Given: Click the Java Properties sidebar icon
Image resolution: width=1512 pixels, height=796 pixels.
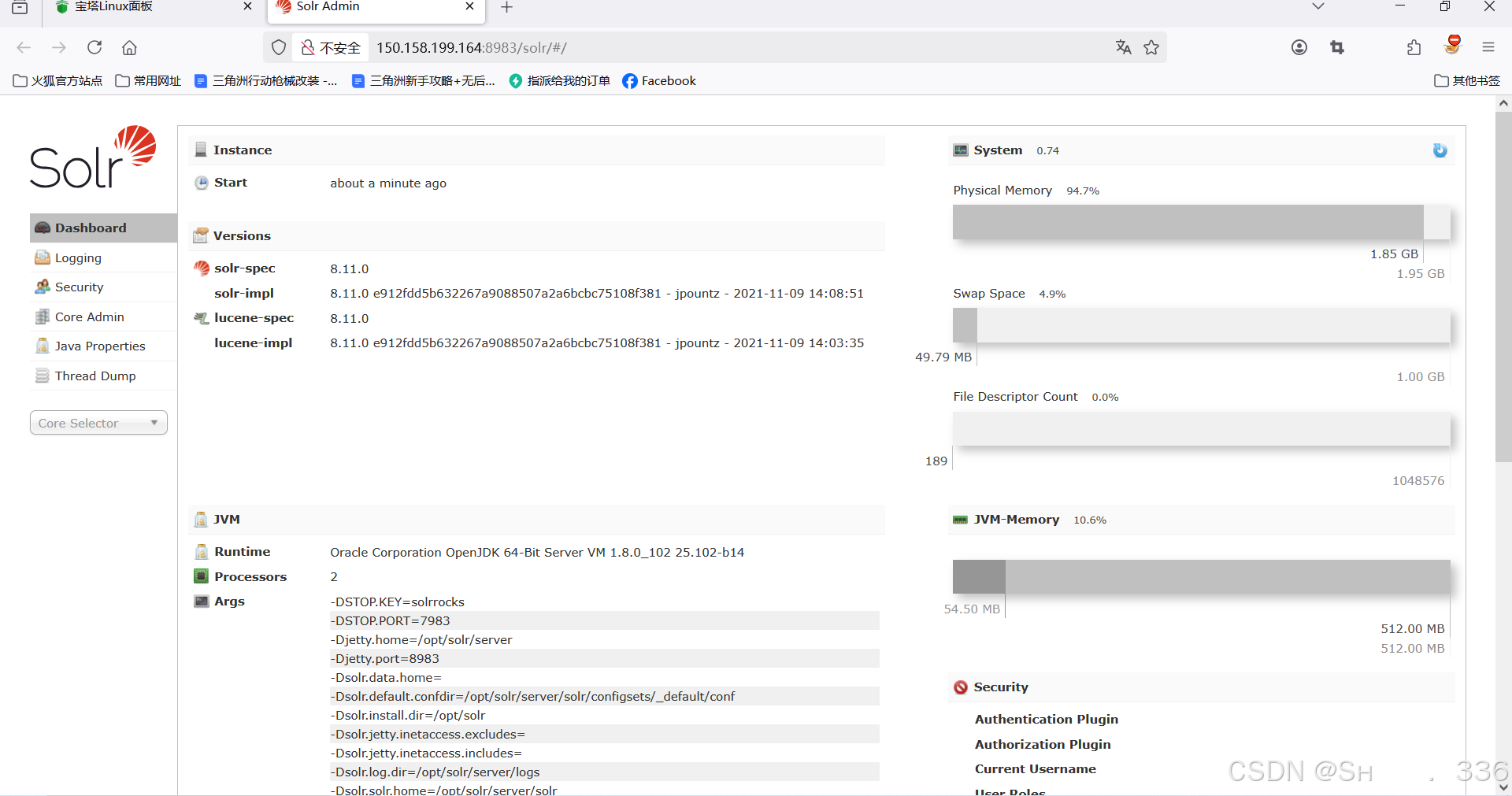Looking at the screenshot, I should tap(43, 346).
